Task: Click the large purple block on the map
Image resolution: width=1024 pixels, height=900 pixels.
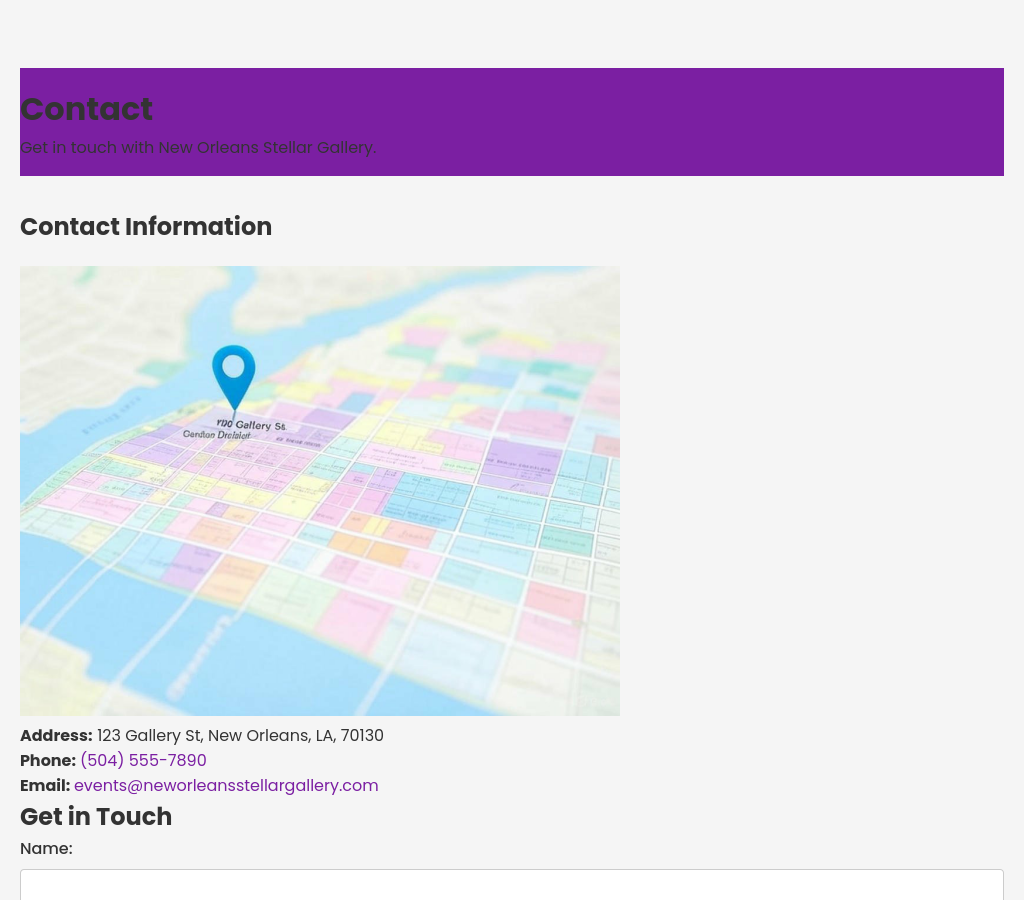Action: 518,462
